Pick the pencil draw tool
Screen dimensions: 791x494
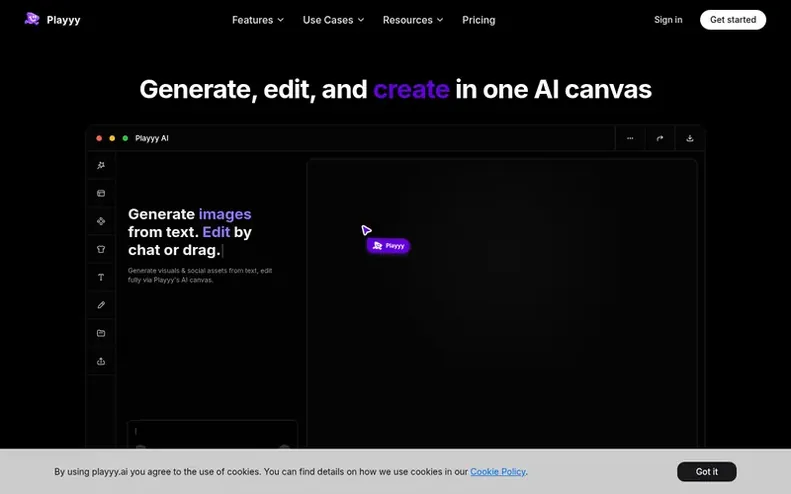click(101, 305)
